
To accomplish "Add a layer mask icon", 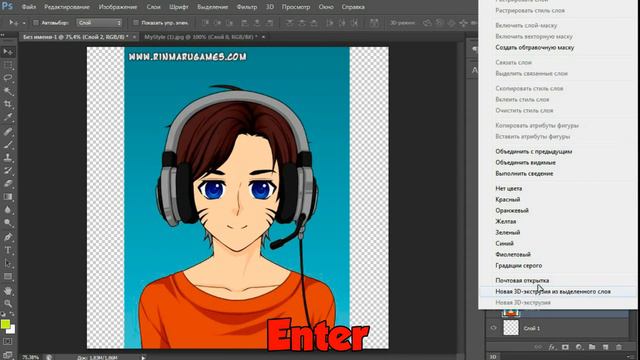I will [x=565, y=347].
